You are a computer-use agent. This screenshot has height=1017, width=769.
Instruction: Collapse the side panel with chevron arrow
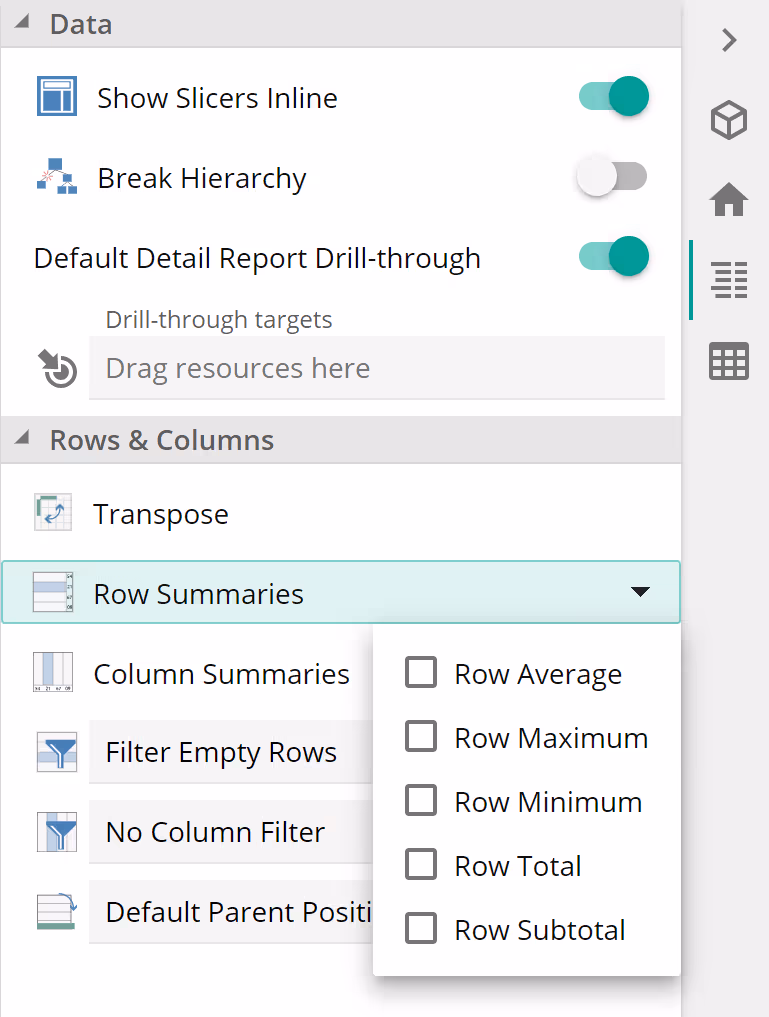(x=729, y=40)
